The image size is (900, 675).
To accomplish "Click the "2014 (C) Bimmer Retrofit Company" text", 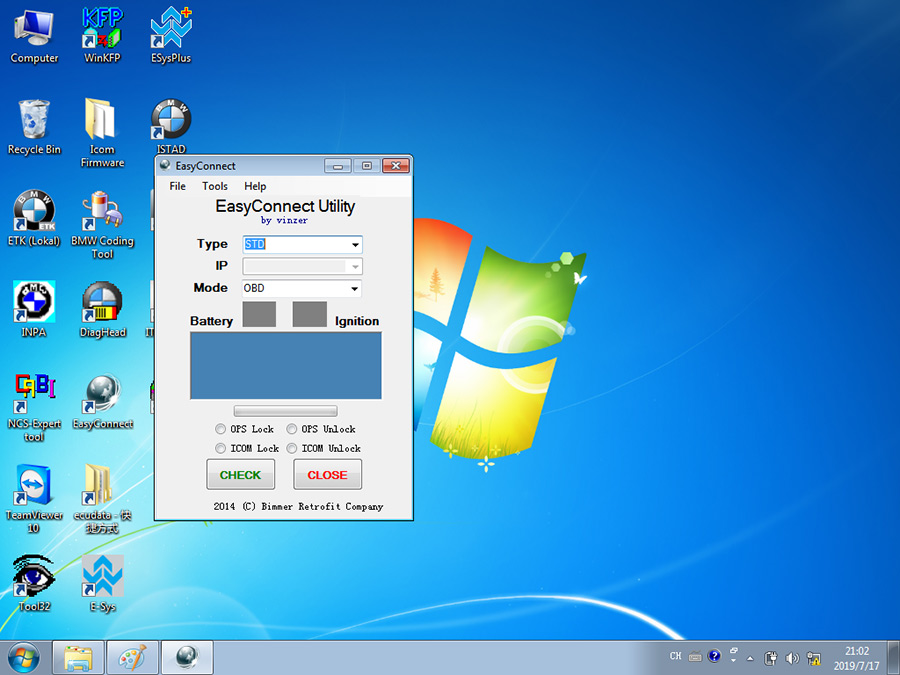I will coord(298,506).
